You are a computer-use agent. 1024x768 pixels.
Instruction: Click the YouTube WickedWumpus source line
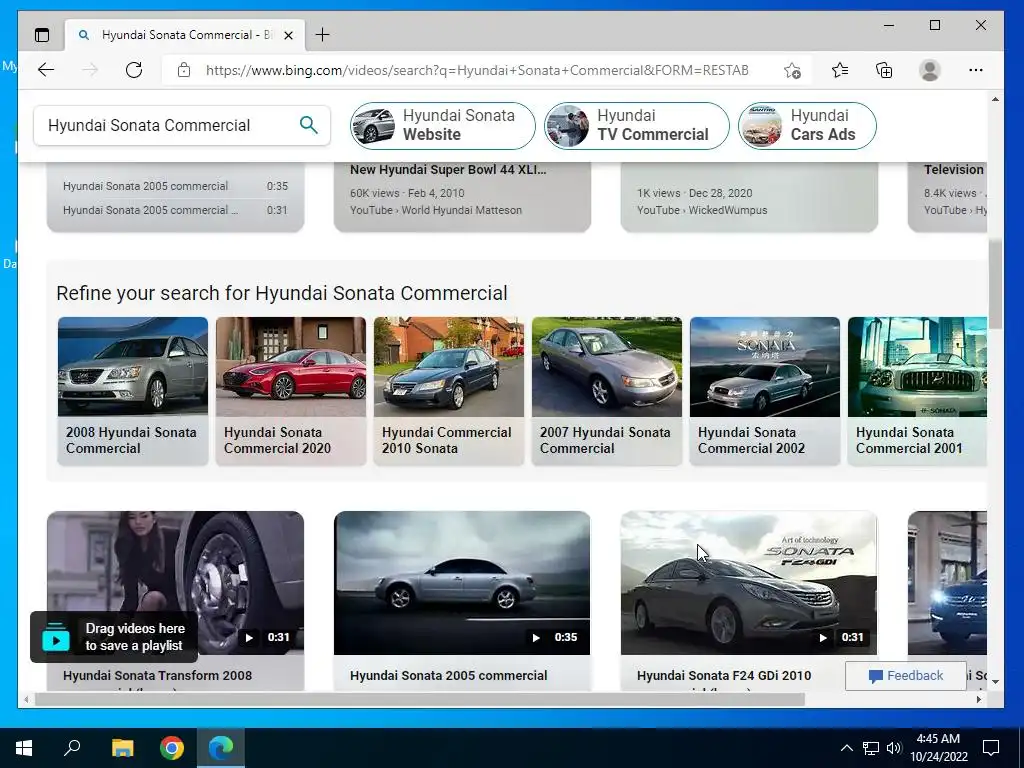tap(702, 210)
